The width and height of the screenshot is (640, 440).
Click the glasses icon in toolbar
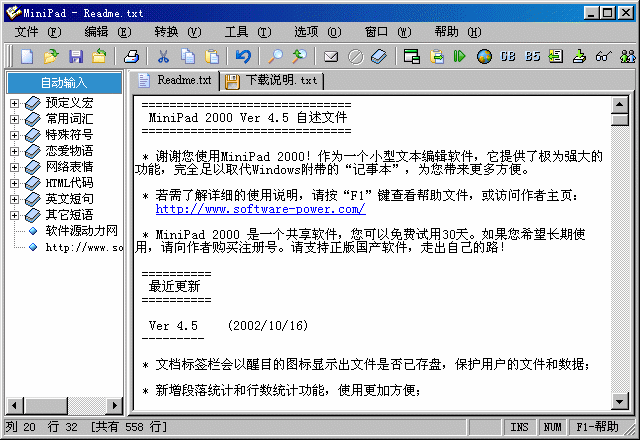point(603,56)
